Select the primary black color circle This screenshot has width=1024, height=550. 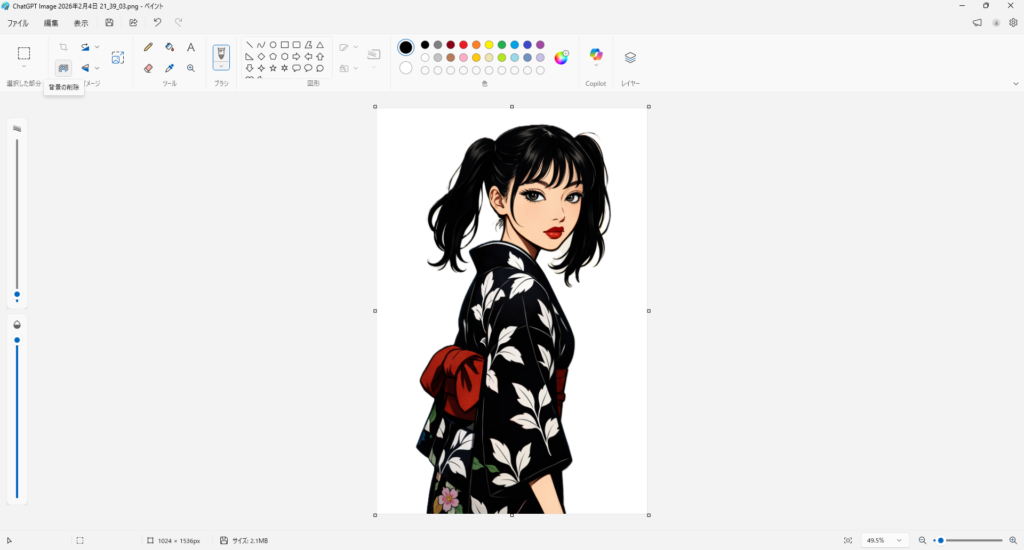(406, 47)
